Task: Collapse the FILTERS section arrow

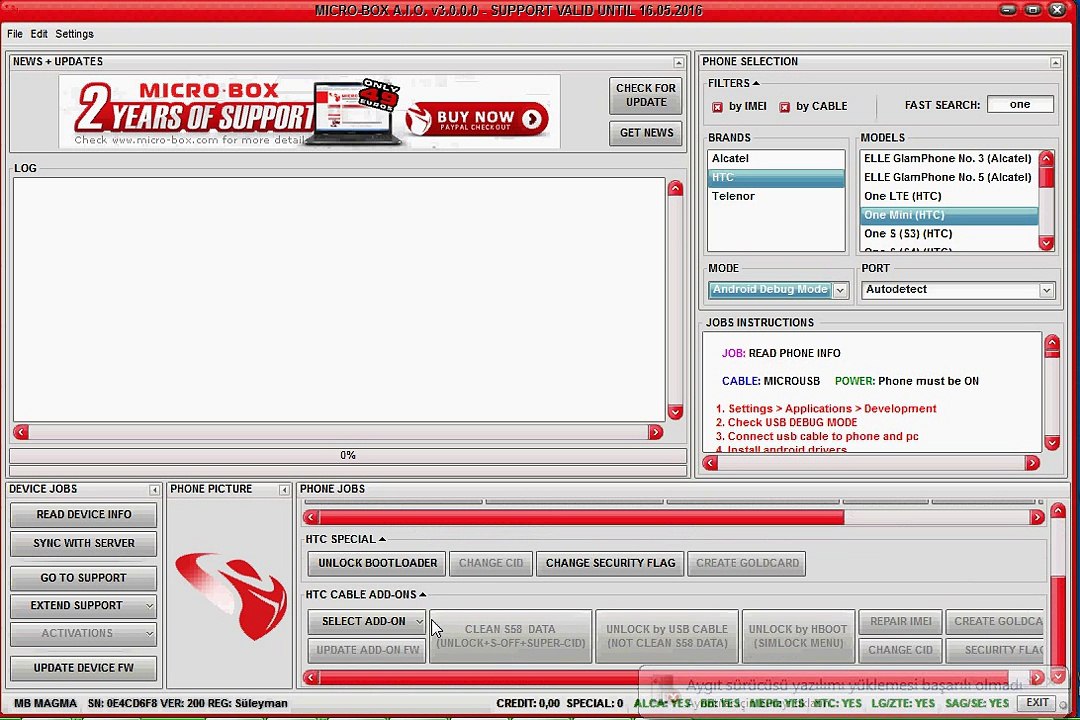Action: coord(756,83)
